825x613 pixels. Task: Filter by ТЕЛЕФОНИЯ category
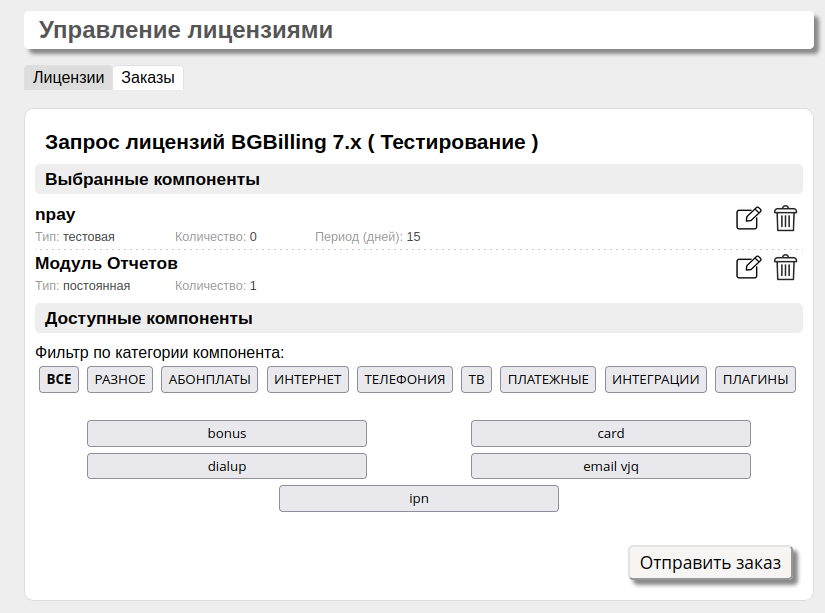pos(404,380)
